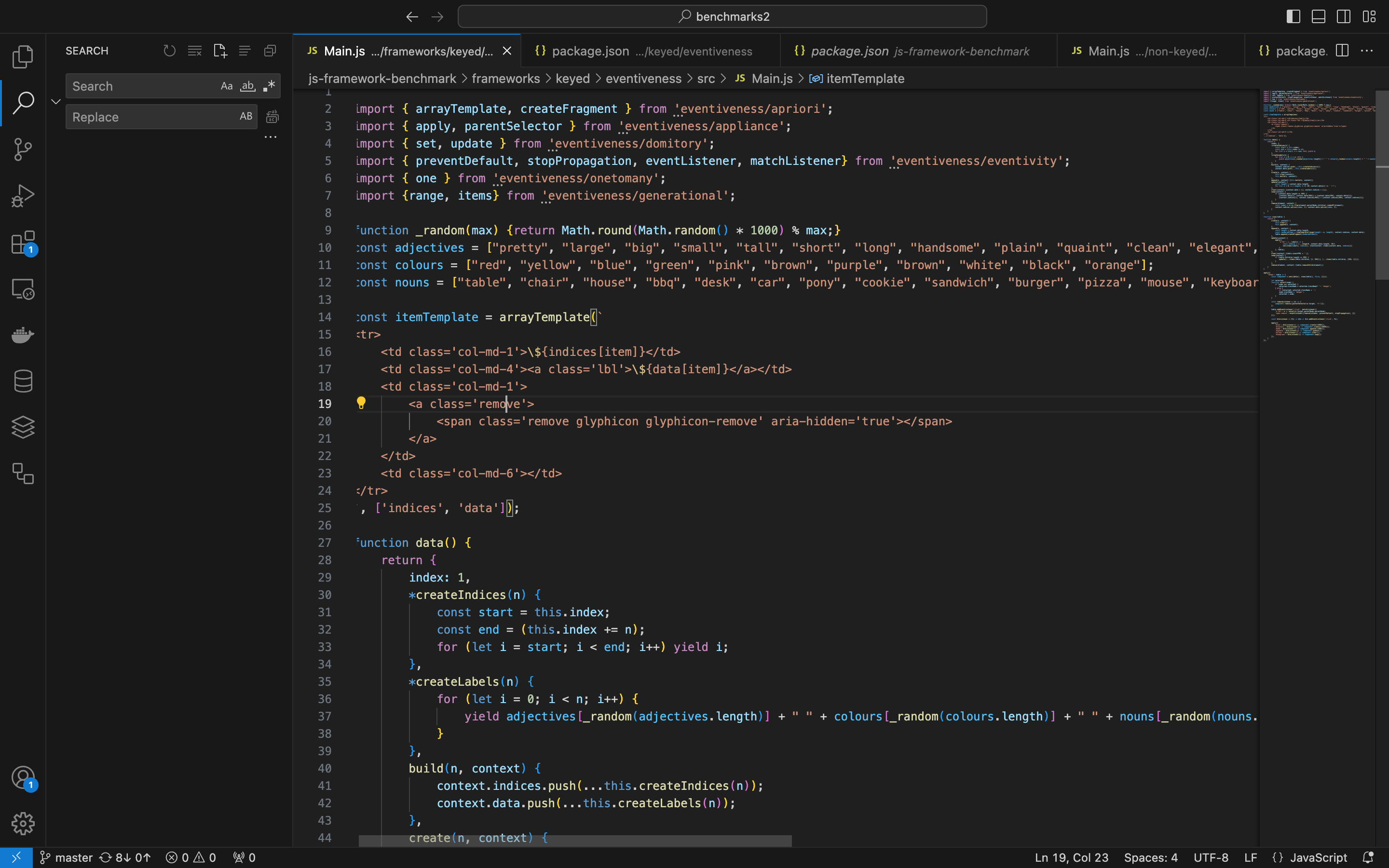Click master branch in status bar
The height and width of the screenshot is (868, 1389).
tap(67, 858)
